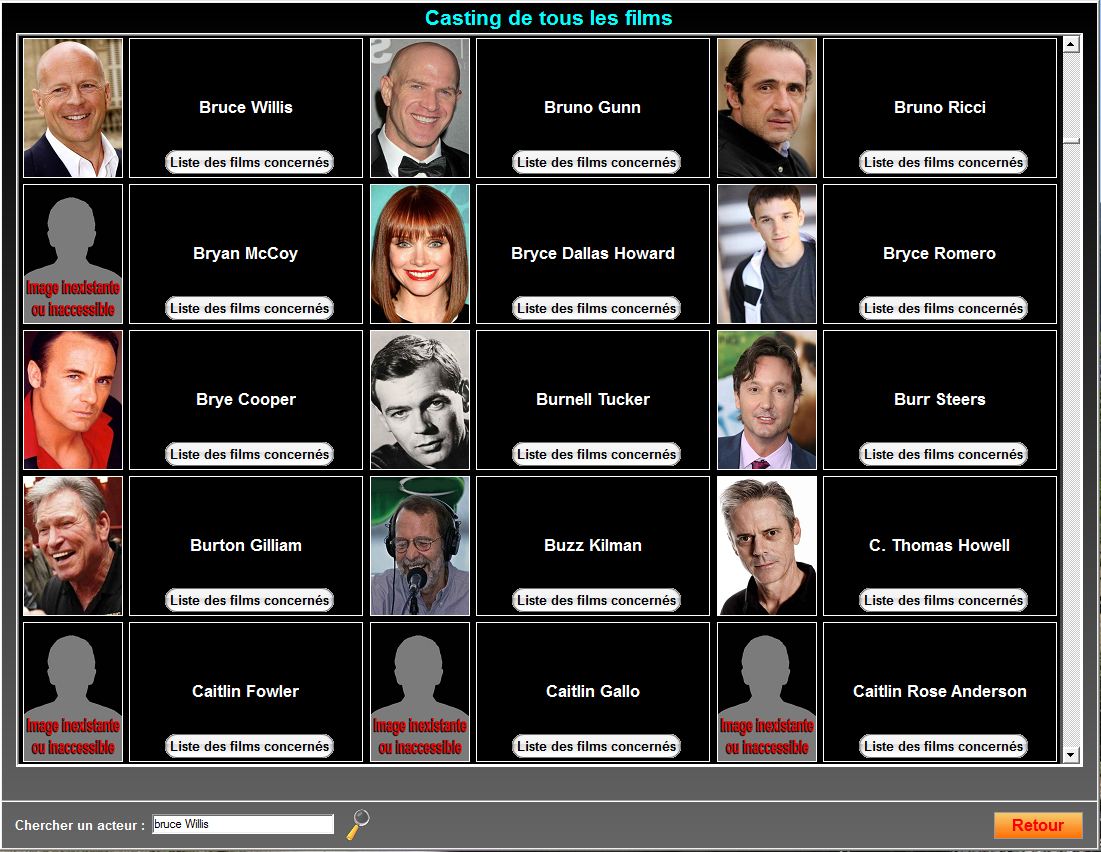View film list for Burr Steers

point(943,454)
